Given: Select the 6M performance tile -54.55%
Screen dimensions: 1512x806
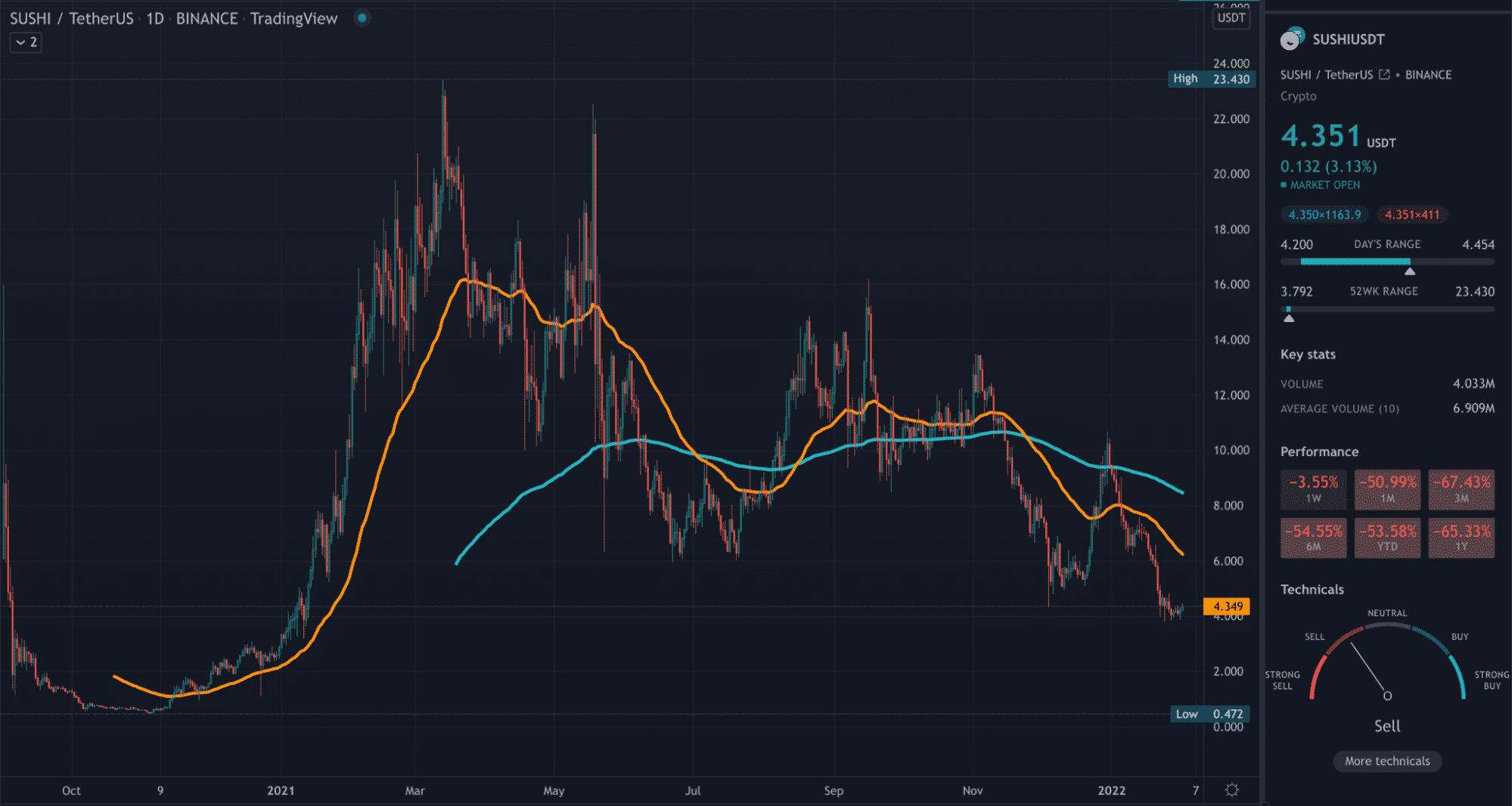Looking at the screenshot, I should click(x=1313, y=538).
